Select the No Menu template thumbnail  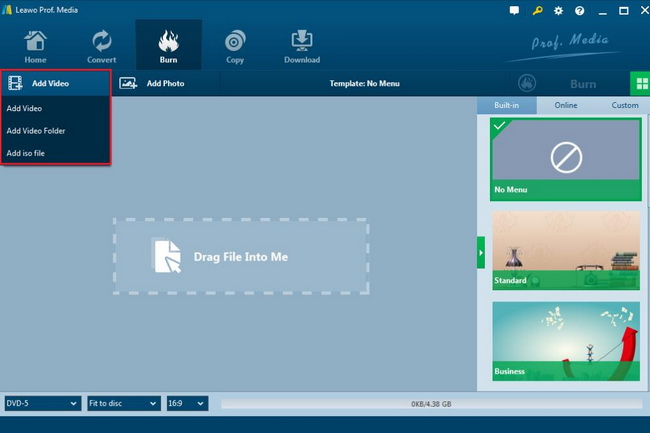tap(566, 159)
